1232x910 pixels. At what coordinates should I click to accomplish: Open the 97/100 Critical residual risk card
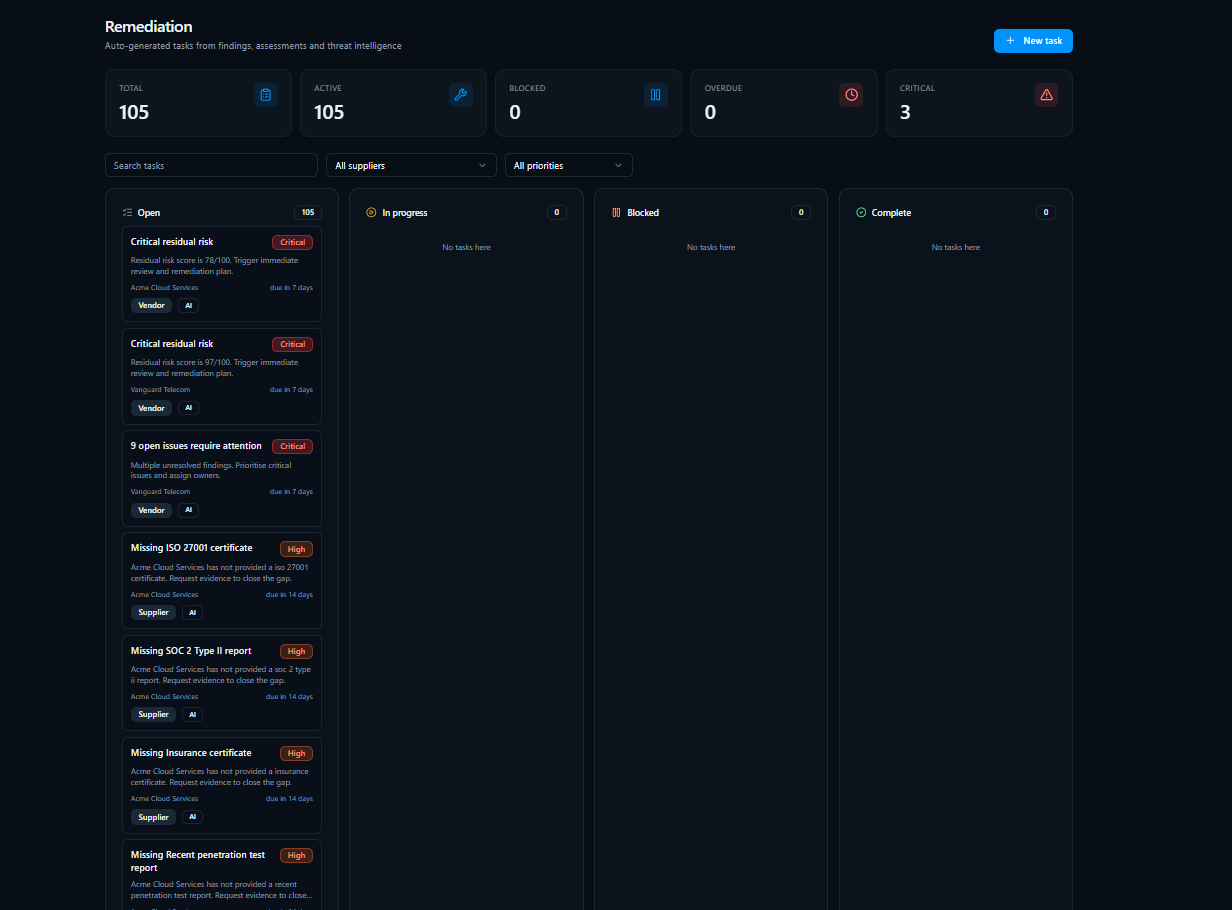point(222,376)
